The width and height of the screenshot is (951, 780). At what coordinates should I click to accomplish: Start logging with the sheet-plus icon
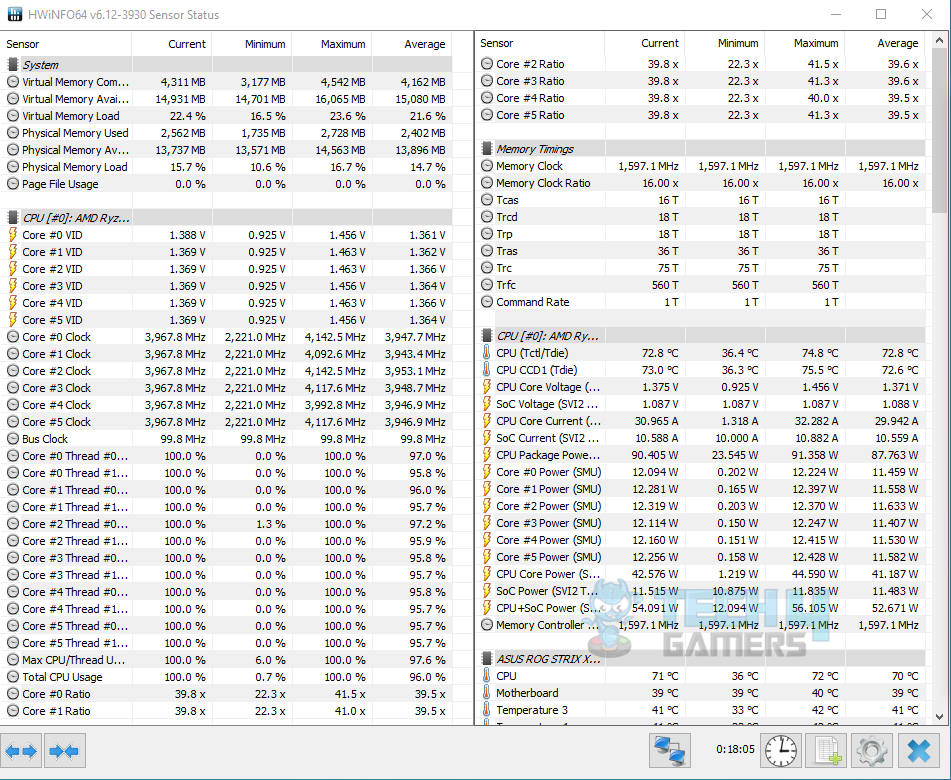(827, 751)
